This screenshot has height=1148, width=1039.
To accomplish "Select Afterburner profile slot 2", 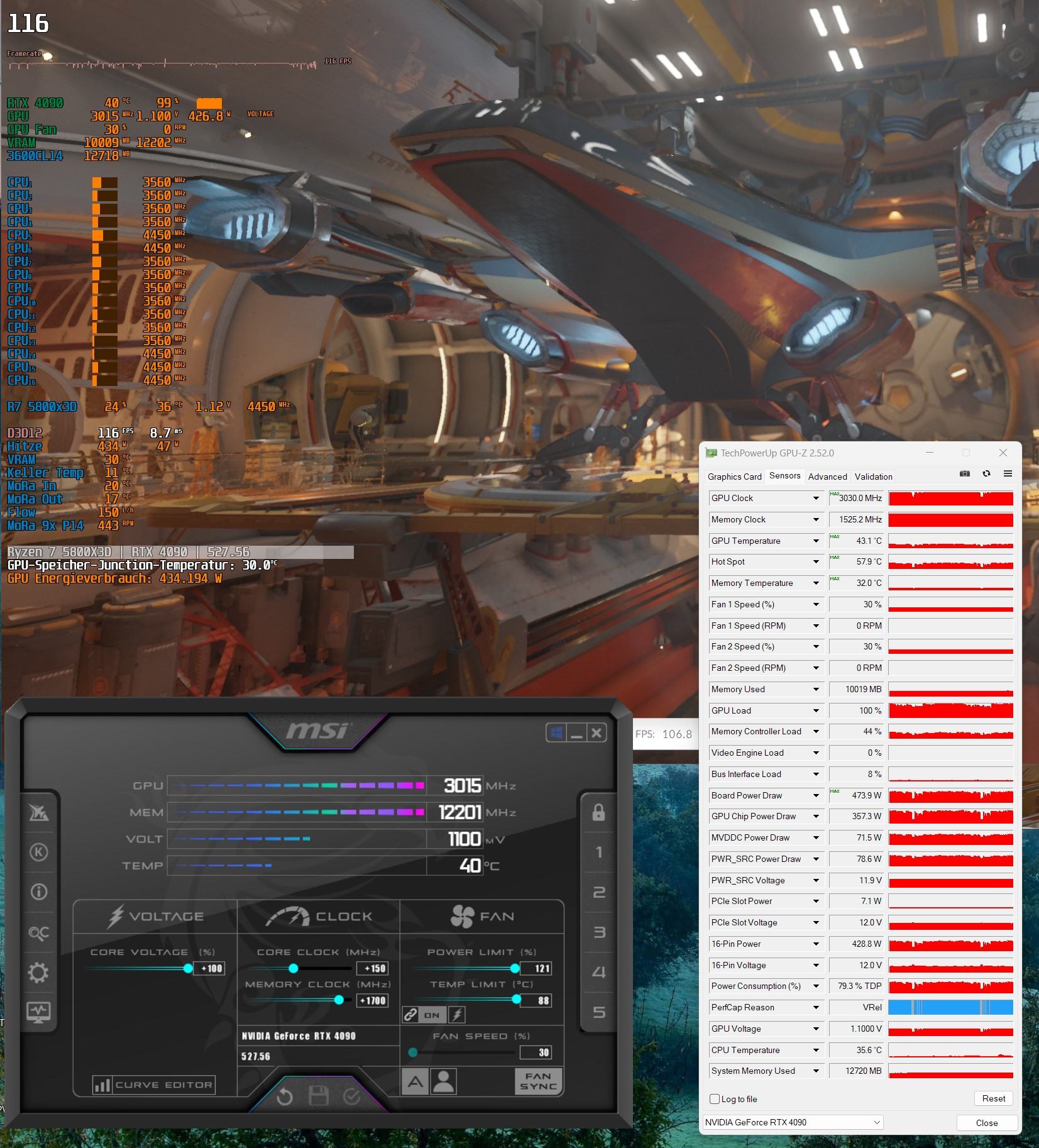I will pyautogui.click(x=599, y=892).
